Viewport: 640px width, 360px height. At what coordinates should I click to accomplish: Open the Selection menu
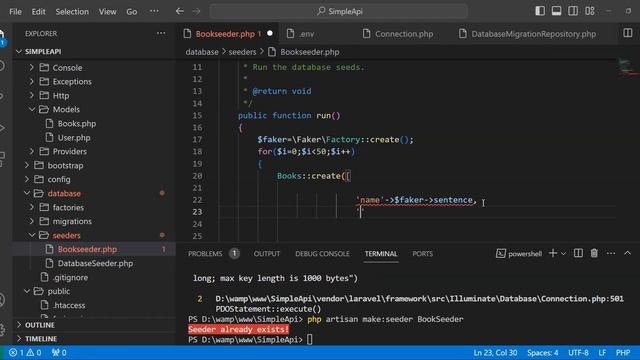(72, 12)
